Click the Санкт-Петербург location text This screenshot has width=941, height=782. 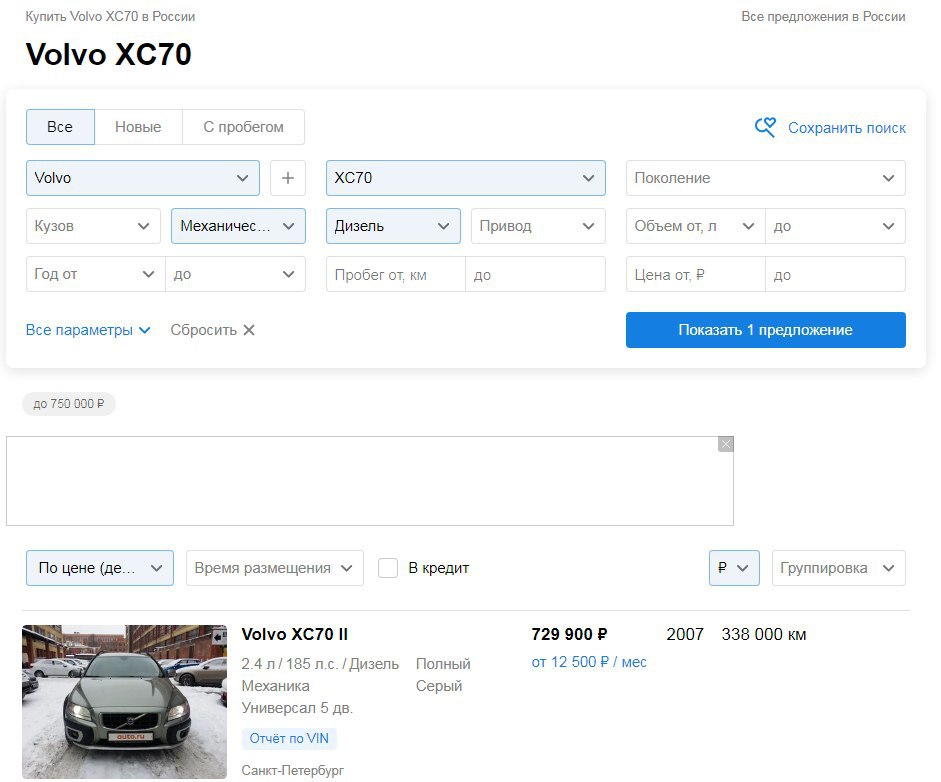point(293,770)
